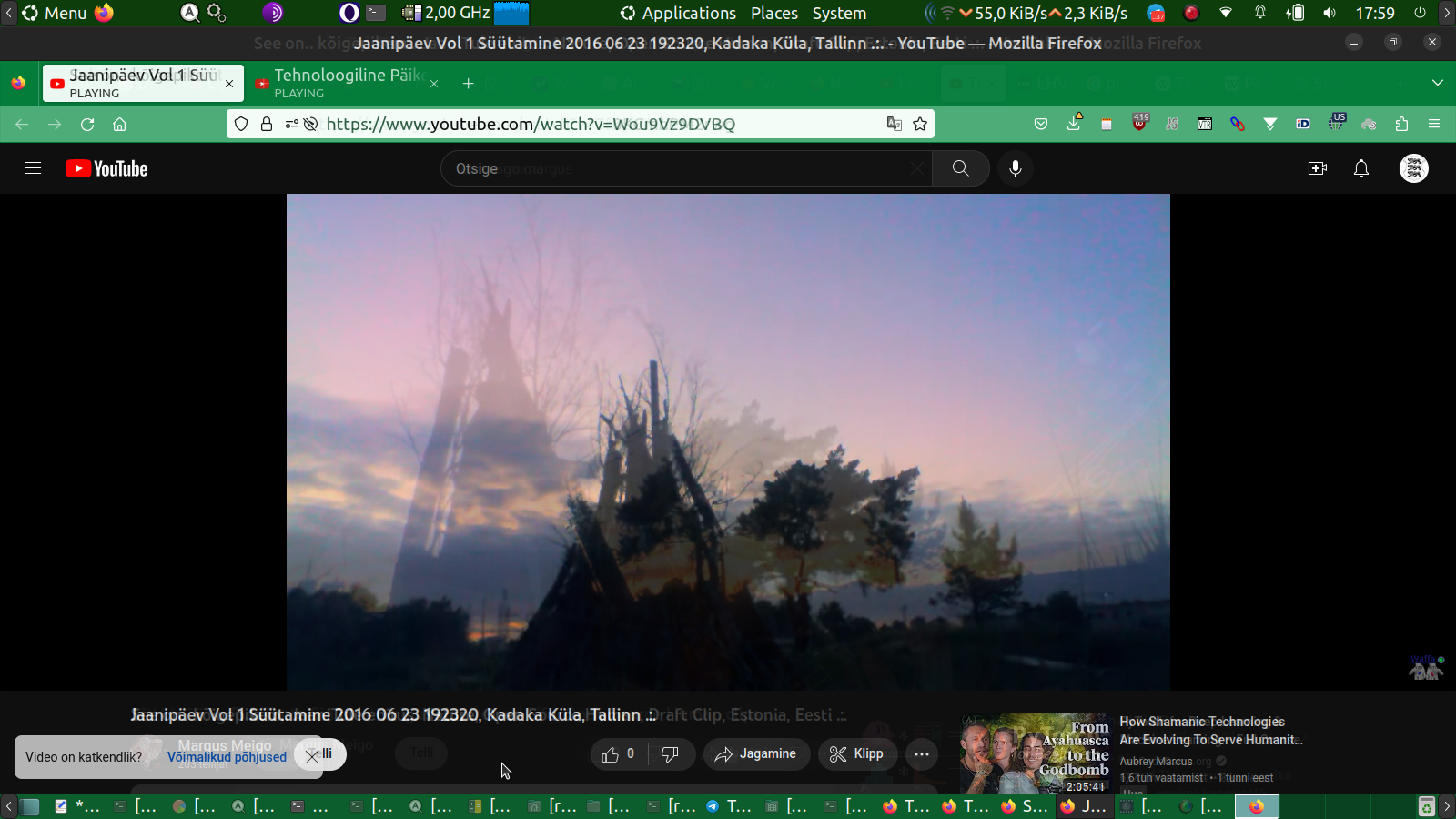
Task: Open the blue-red chain link extension
Action: pyautogui.click(x=1238, y=124)
